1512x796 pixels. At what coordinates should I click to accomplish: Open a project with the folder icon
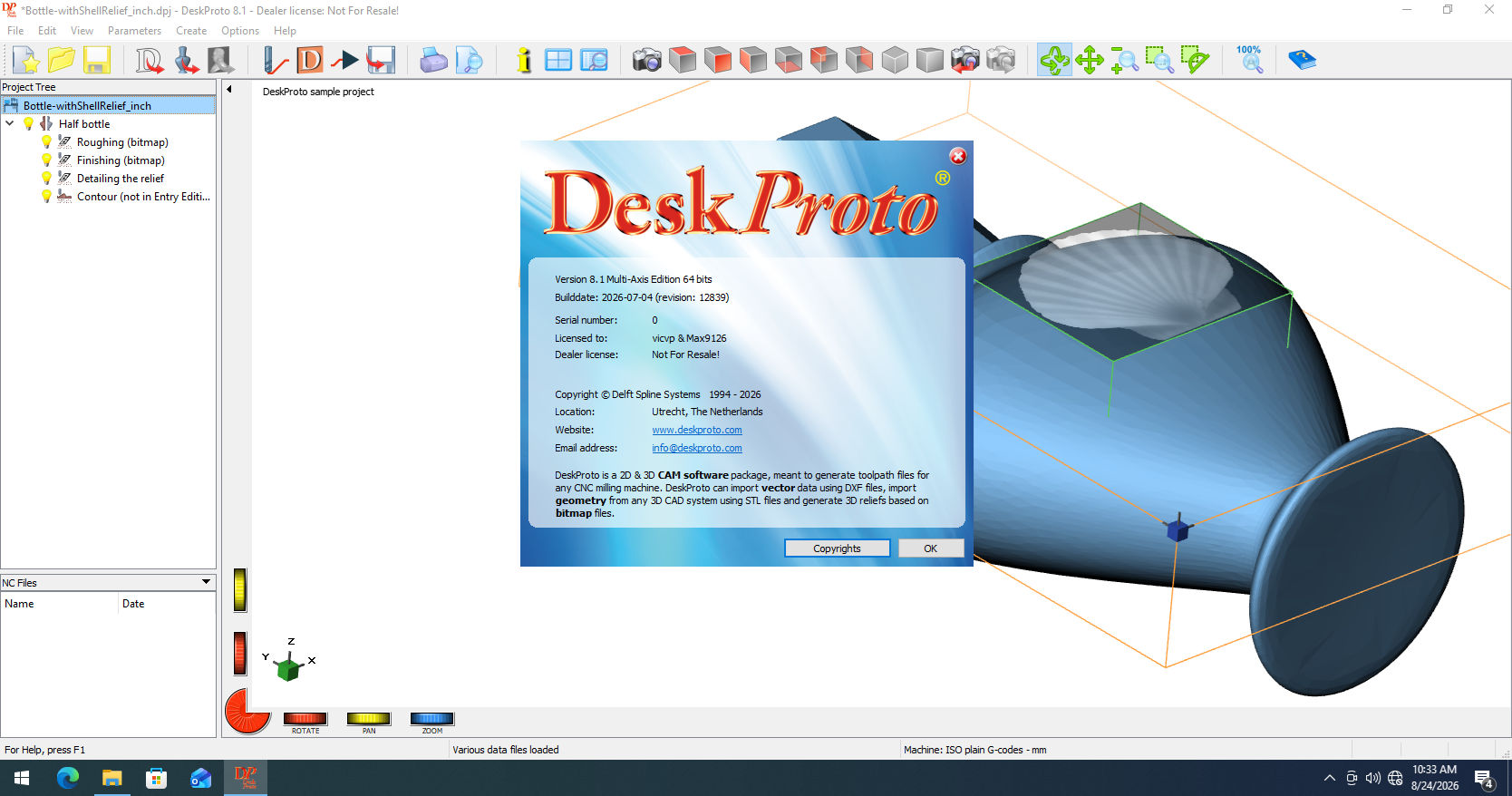pyautogui.click(x=61, y=61)
